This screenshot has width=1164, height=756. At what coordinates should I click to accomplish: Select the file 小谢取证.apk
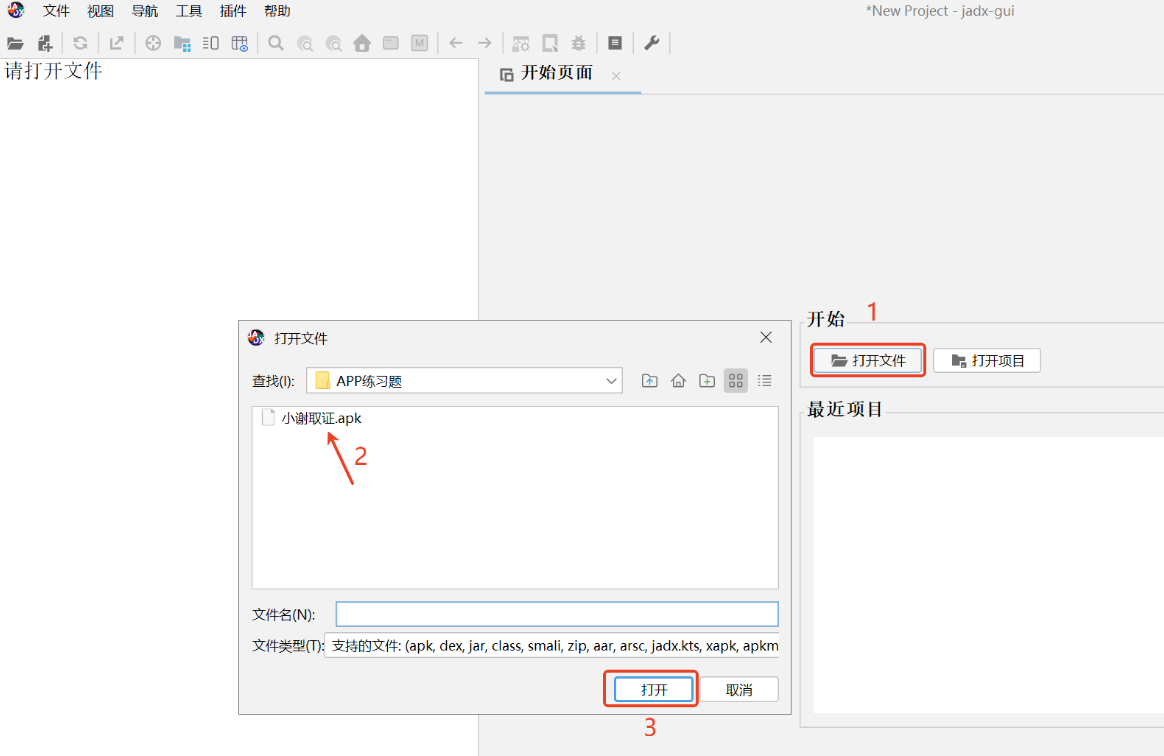[x=312, y=418]
